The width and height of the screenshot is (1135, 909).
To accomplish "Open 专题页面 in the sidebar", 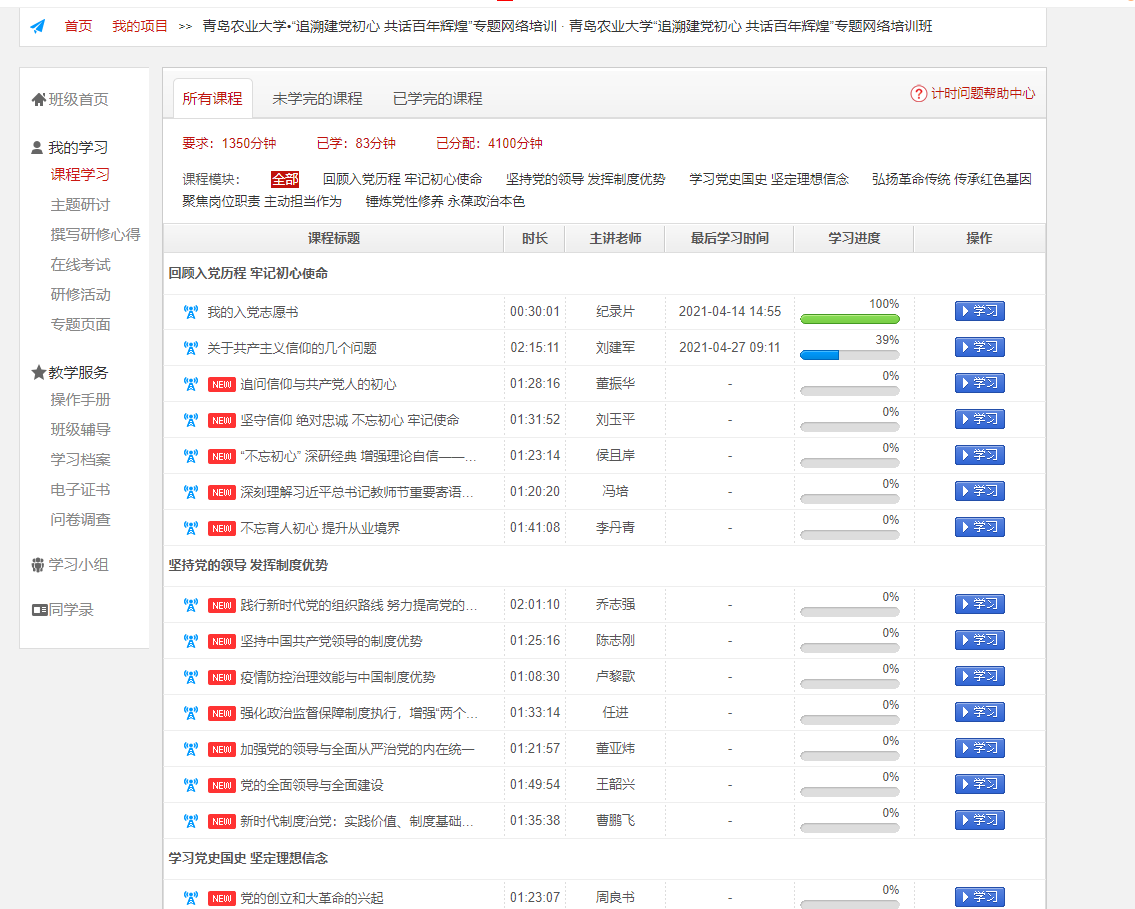I will (80, 324).
